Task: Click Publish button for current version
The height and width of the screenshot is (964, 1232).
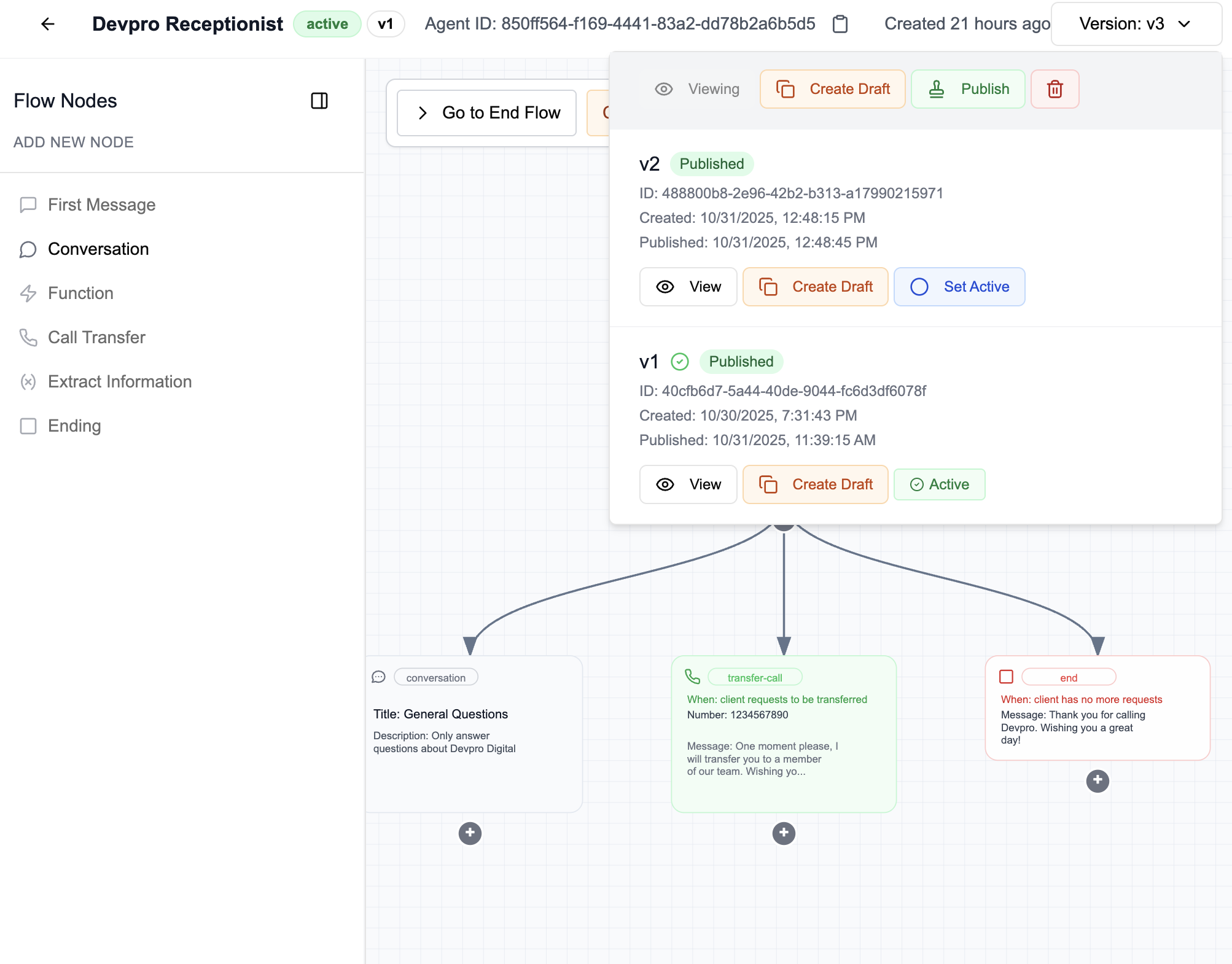Action: pos(967,89)
